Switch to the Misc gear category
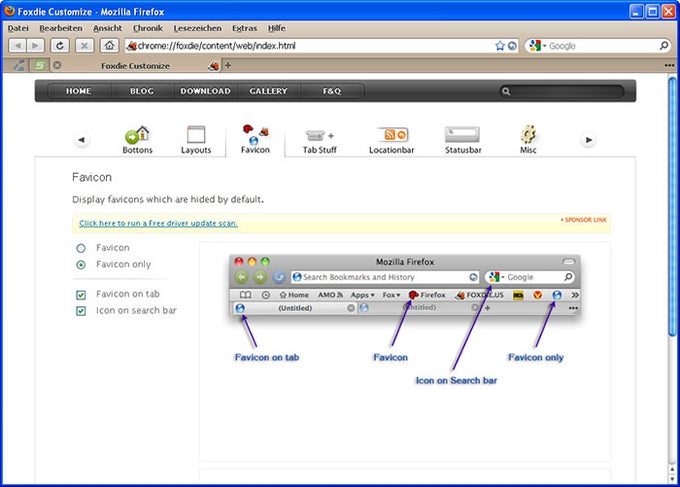The width and height of the screenshot is (680, 487). pyautogui.click(x=528, y=140)
